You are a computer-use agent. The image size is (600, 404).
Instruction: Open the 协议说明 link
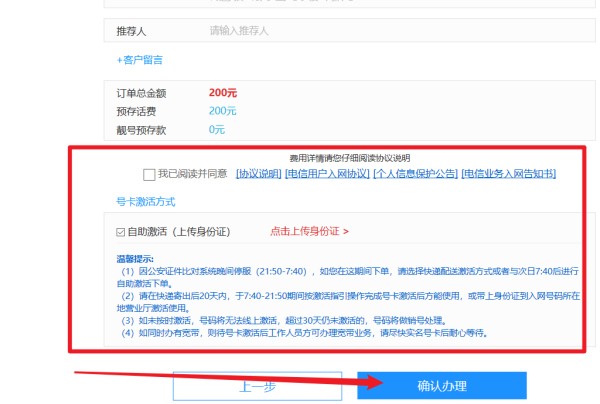[258, 174]
